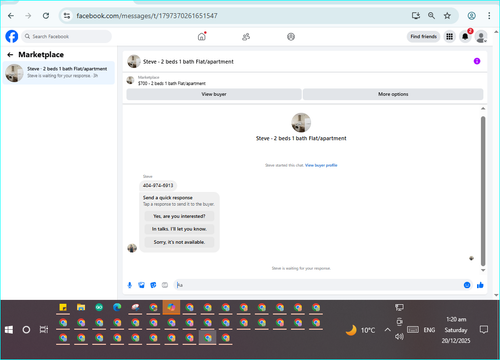Screen dimensions: 500x360
Task: Click the browser forward arrow
Action: 28,16
